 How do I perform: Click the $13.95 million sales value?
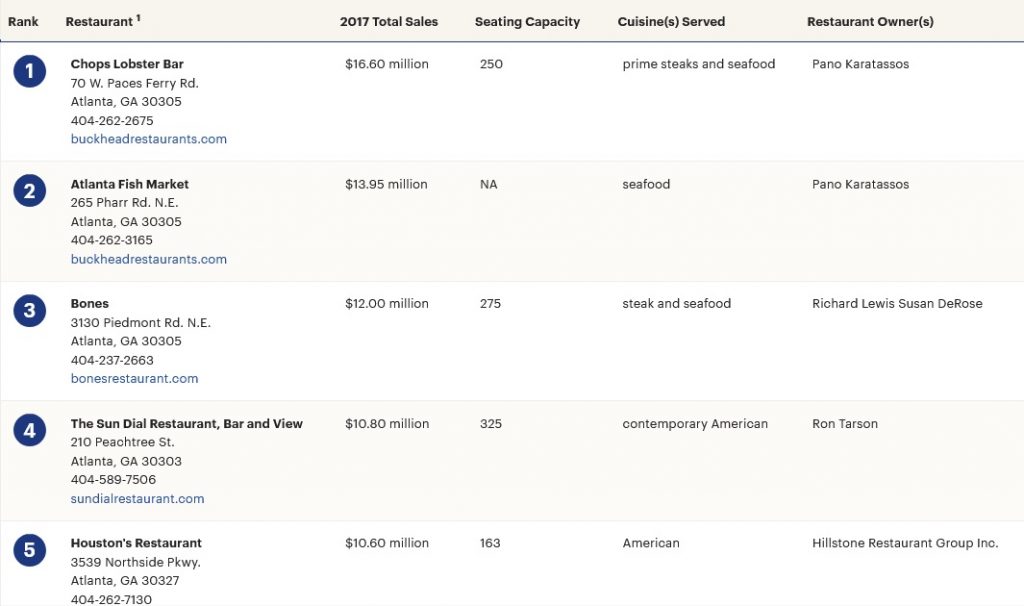pos(386,184)
